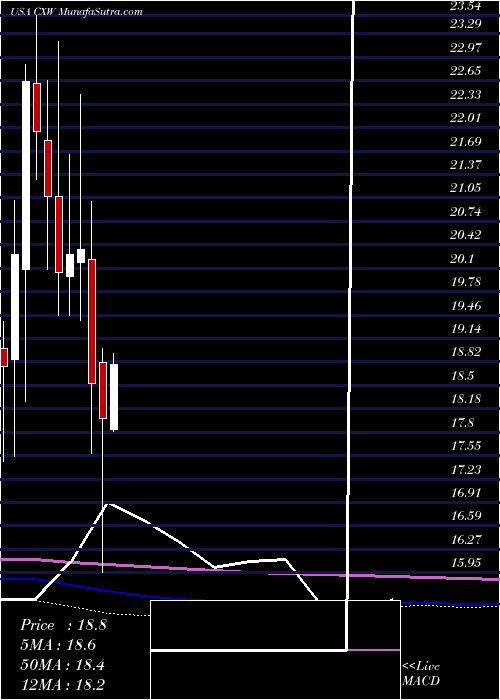The height and width of the screenshot is (700, 500).
Task: Click the '<<Live MACD' label
Action: click(x=421, y=674)
